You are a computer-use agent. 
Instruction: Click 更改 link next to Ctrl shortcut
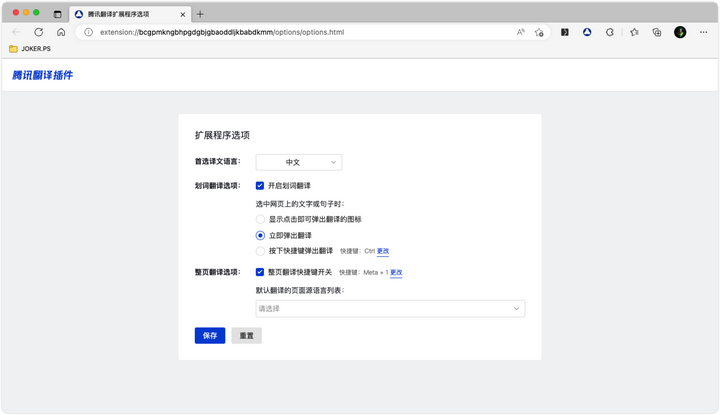(383, 251)
